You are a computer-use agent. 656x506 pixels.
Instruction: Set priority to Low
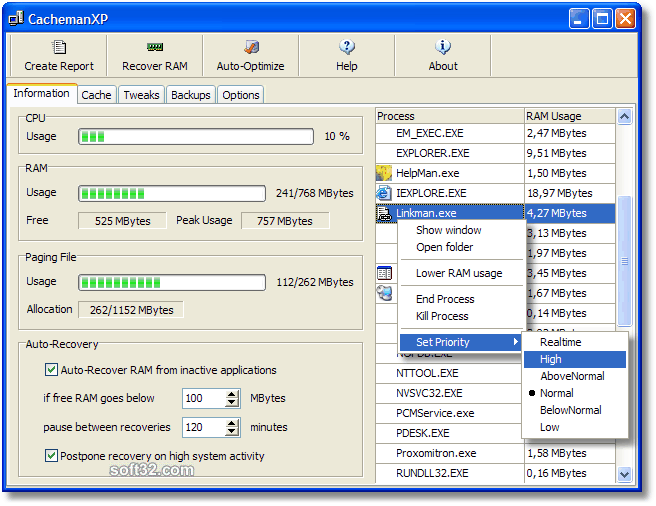click(x=575, y=427)
